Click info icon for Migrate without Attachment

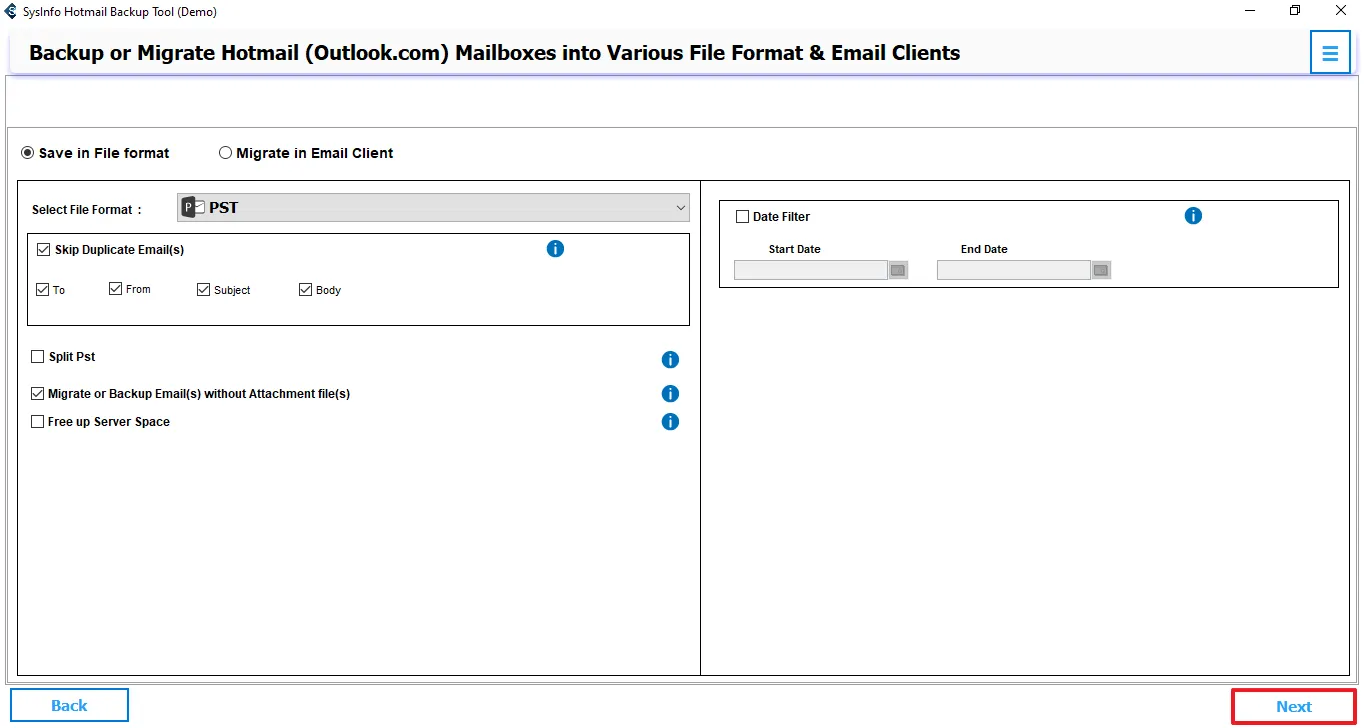click(670, 394)
